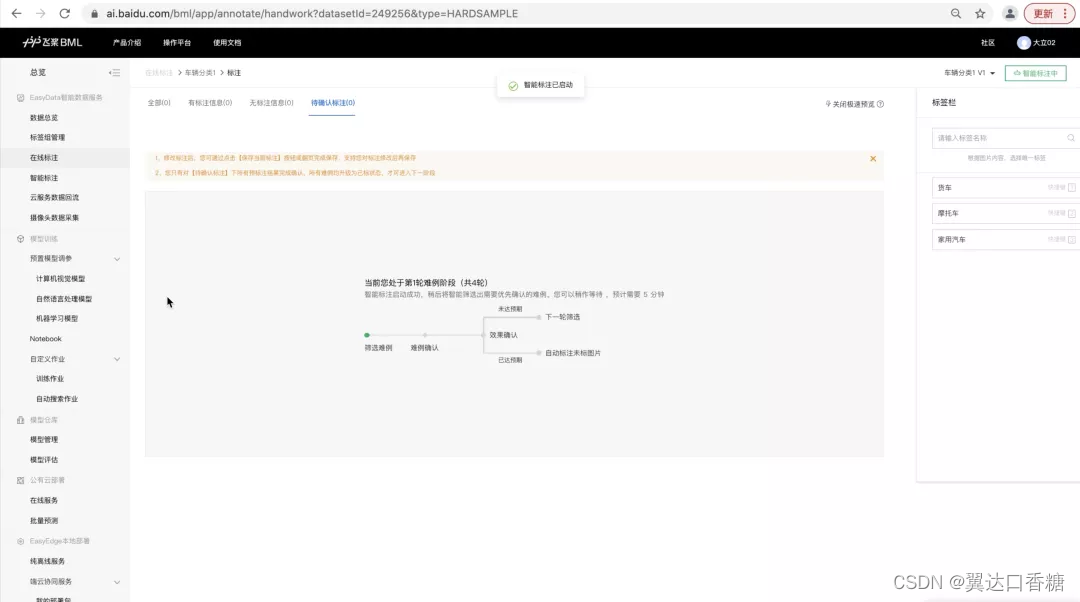Collapse the 预置模型调参 submenu chevron

[x=117, y=259]
